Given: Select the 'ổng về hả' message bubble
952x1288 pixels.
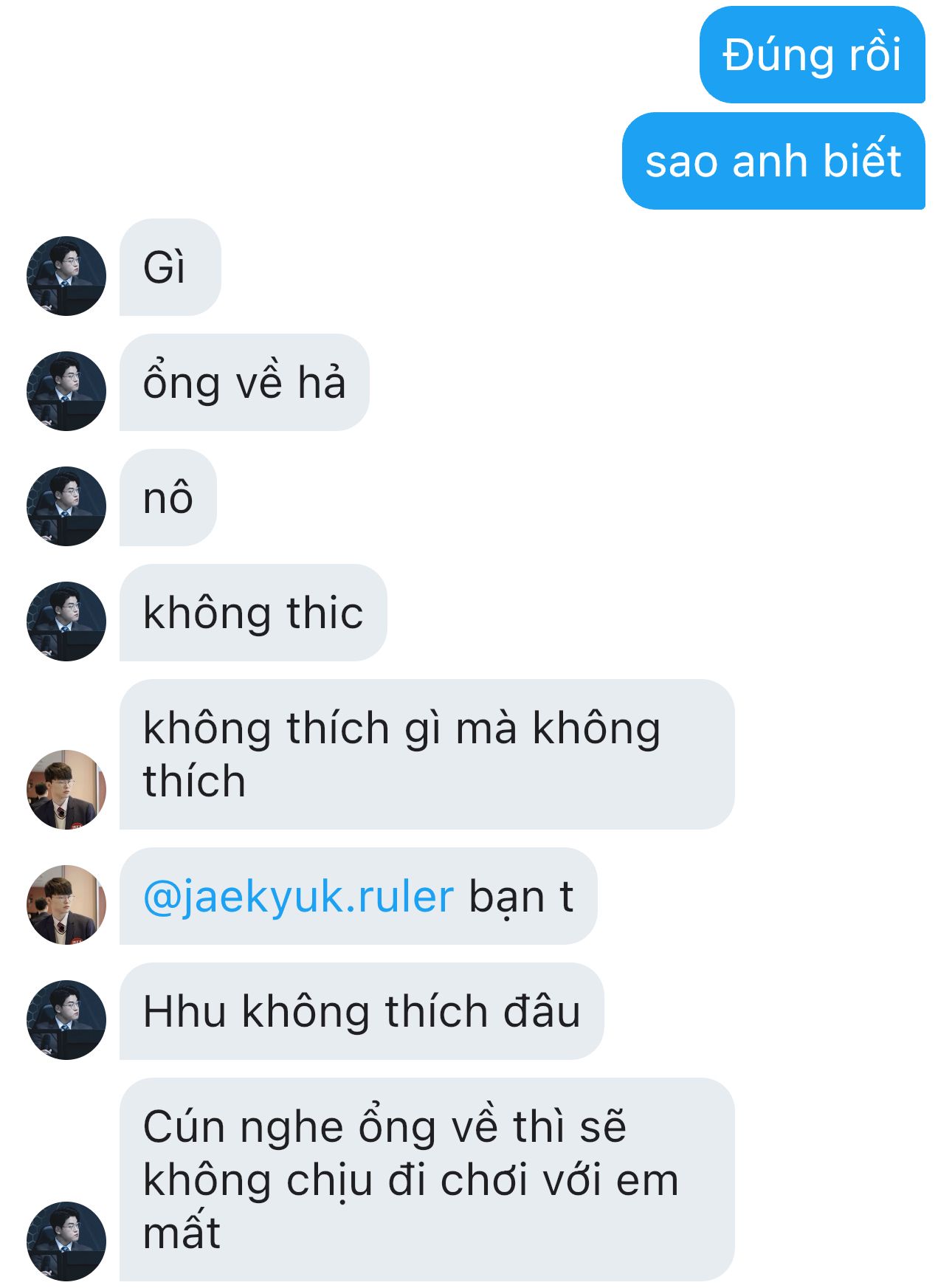Looking at the screenshot, I should click(x=244, y=382).
